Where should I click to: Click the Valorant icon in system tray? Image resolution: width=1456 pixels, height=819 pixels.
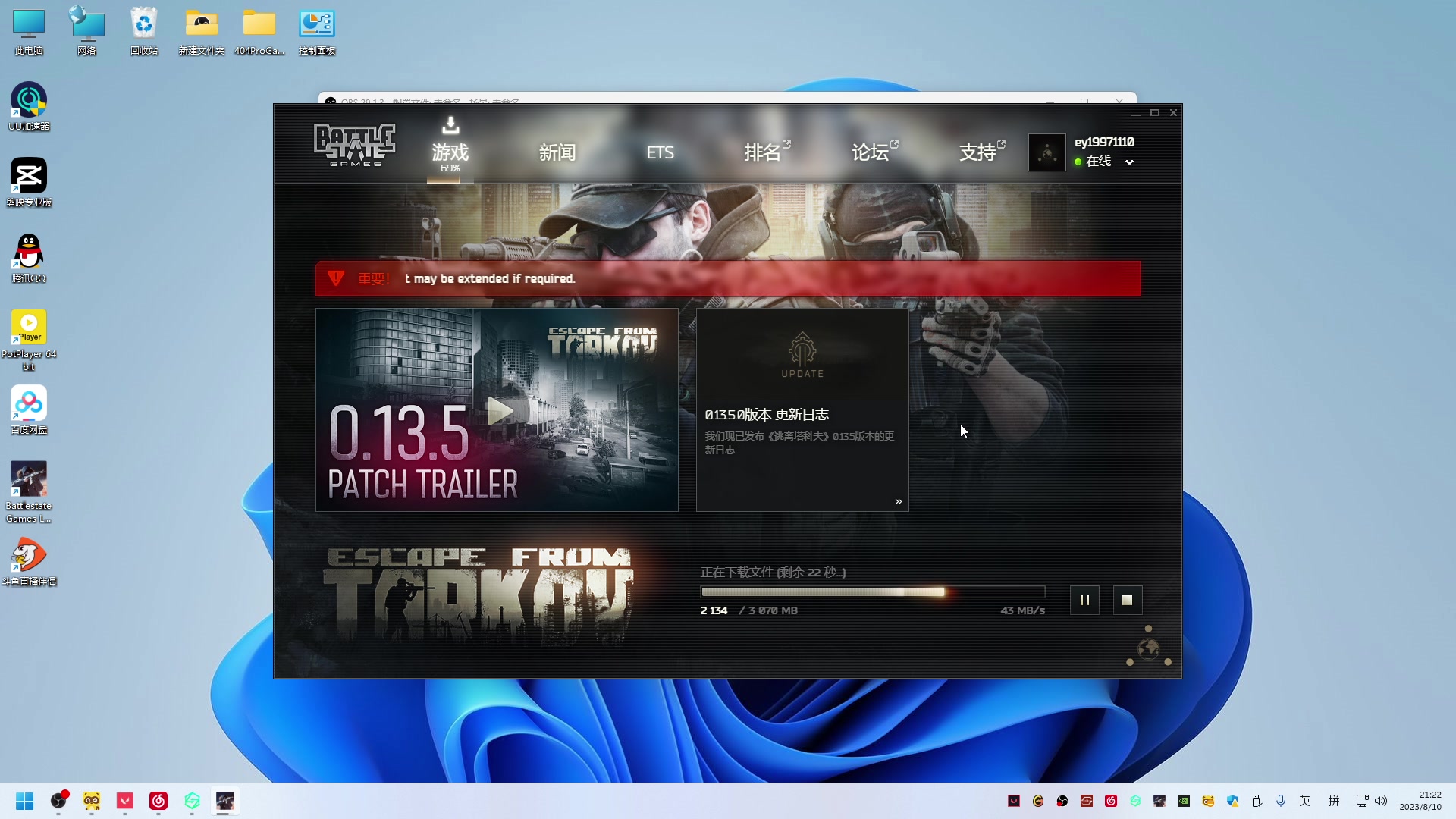pyautogui.click(x=1014, y=801)
